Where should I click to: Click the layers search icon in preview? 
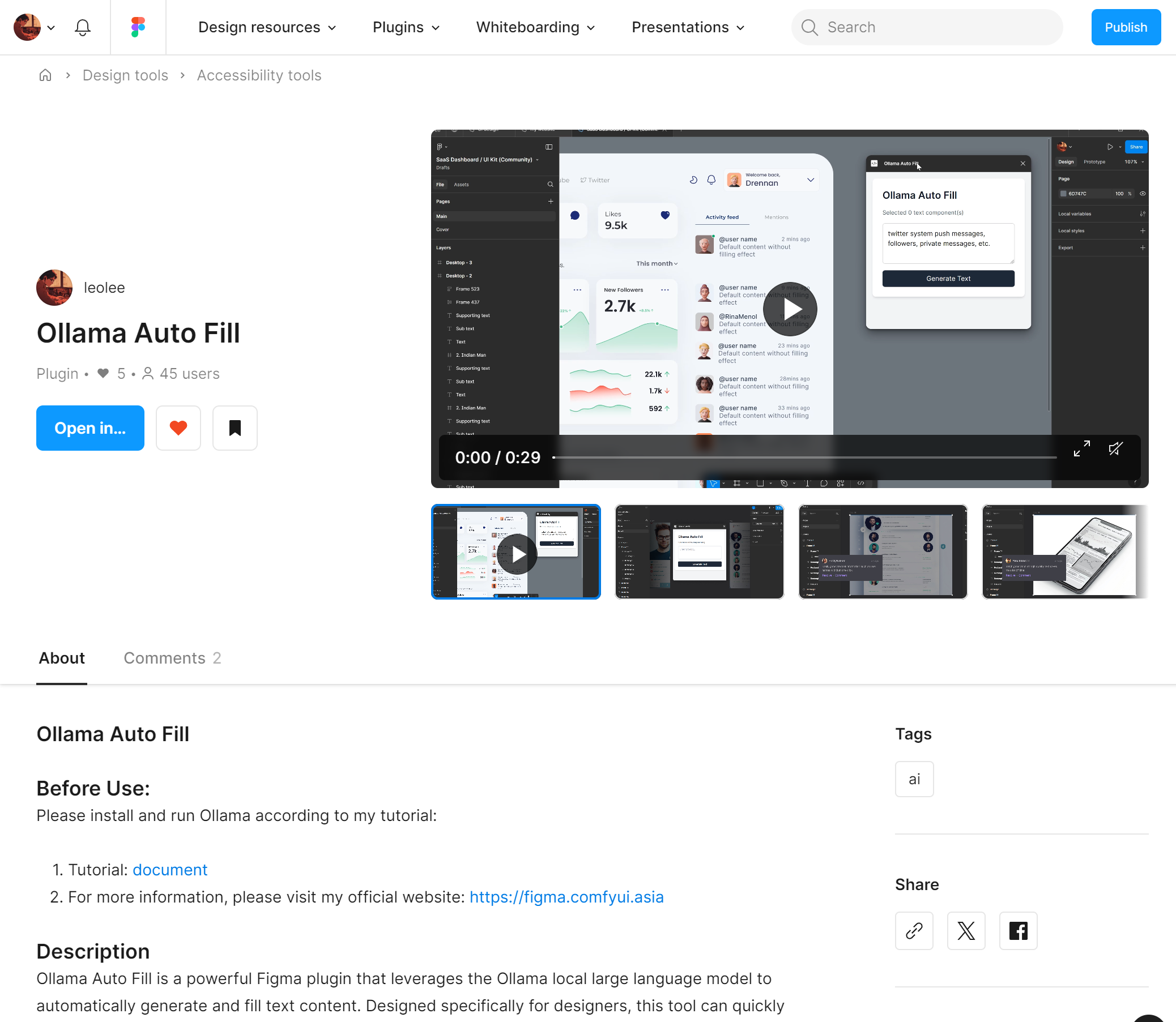pyautogui.click(x=550, y=185)
